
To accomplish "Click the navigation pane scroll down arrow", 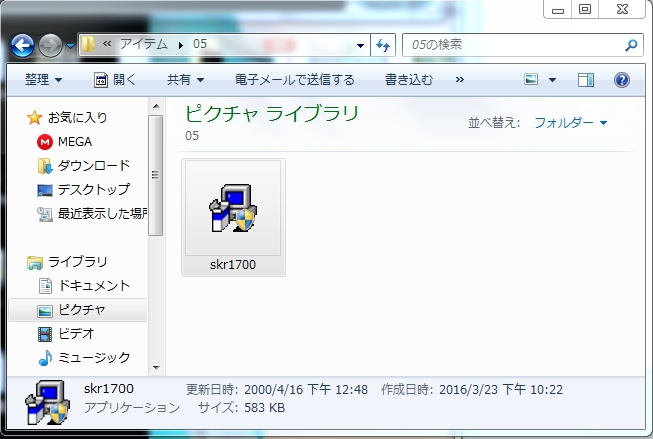I will tap(156, 367).
